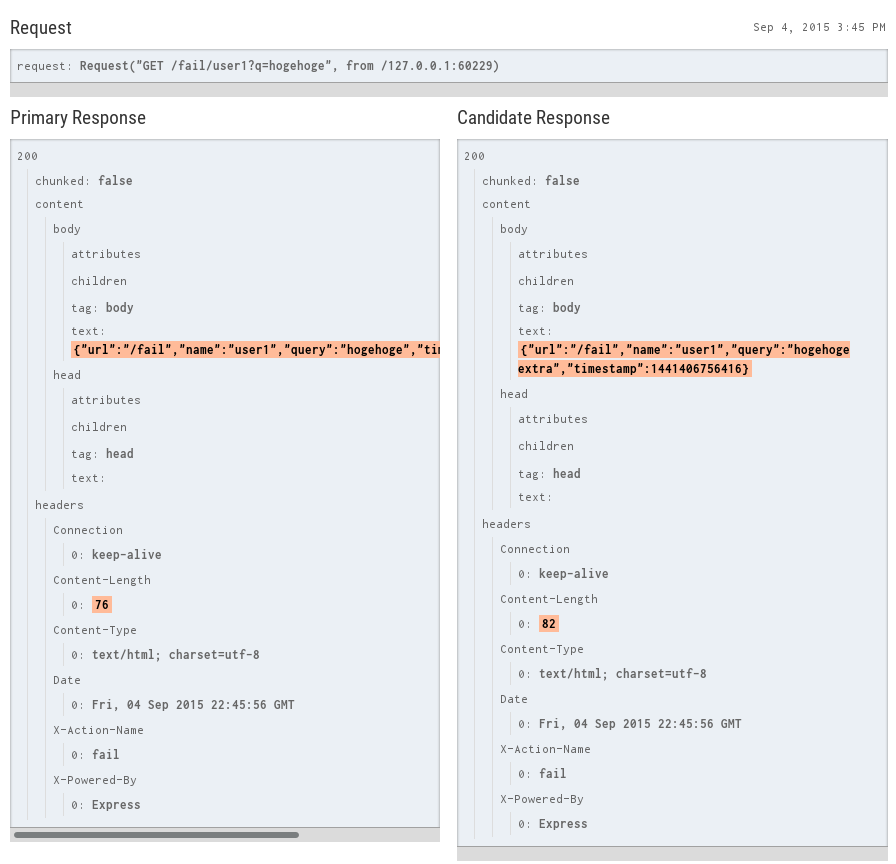Click the head node in Primary Response
The image size is (896, 864).
67,375
